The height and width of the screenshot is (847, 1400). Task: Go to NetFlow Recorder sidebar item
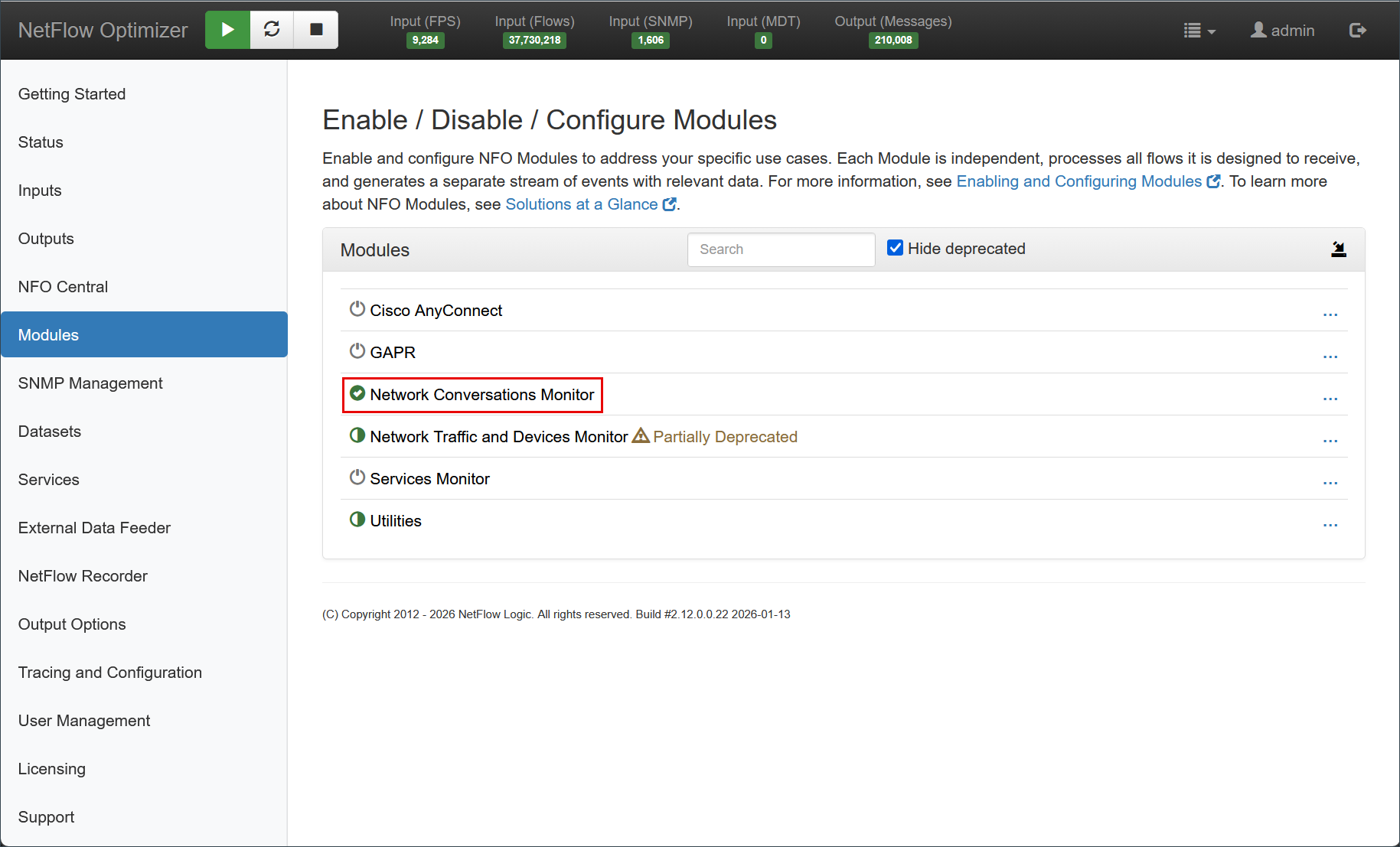[x=83, y=576]
